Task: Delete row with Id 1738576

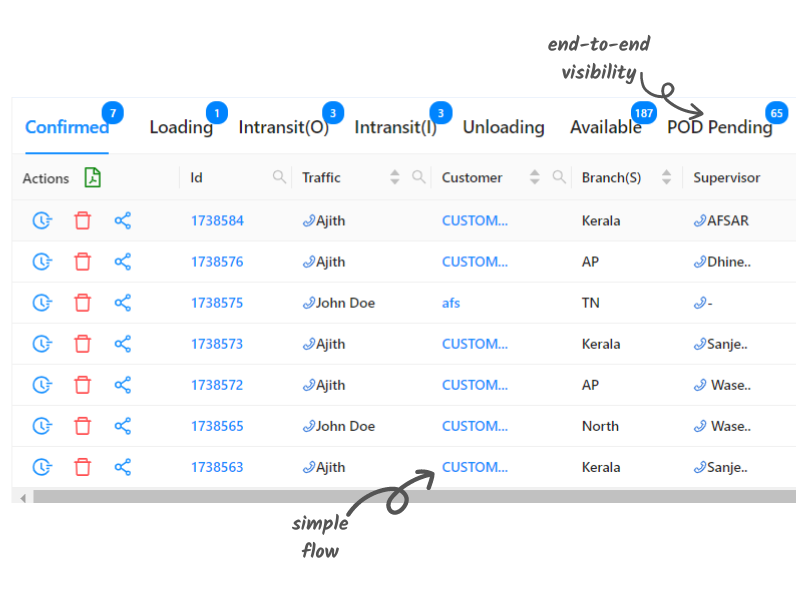Action: [82, 262]
